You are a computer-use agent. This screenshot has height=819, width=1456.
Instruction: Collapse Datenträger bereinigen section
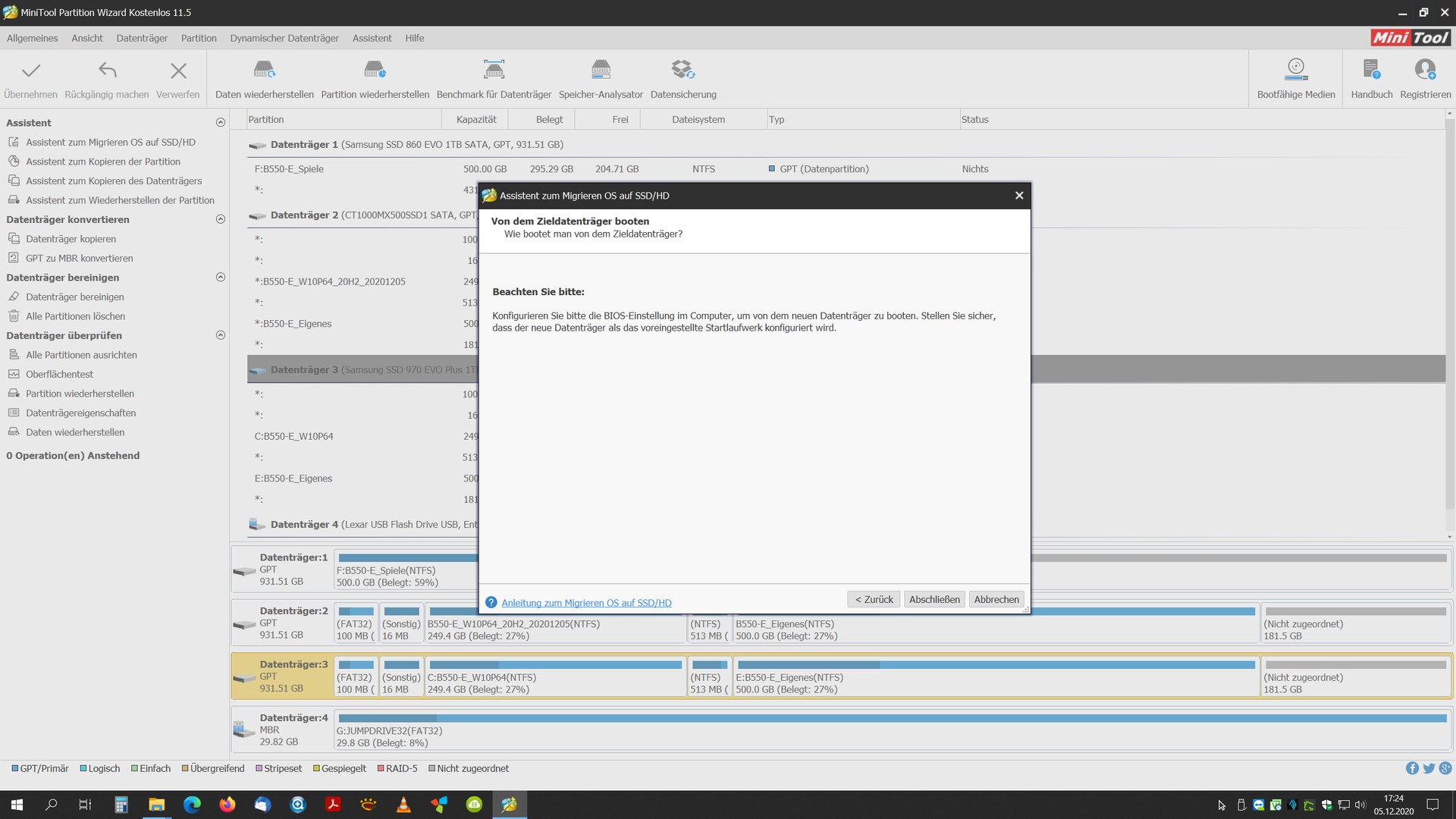coord(221,278)
